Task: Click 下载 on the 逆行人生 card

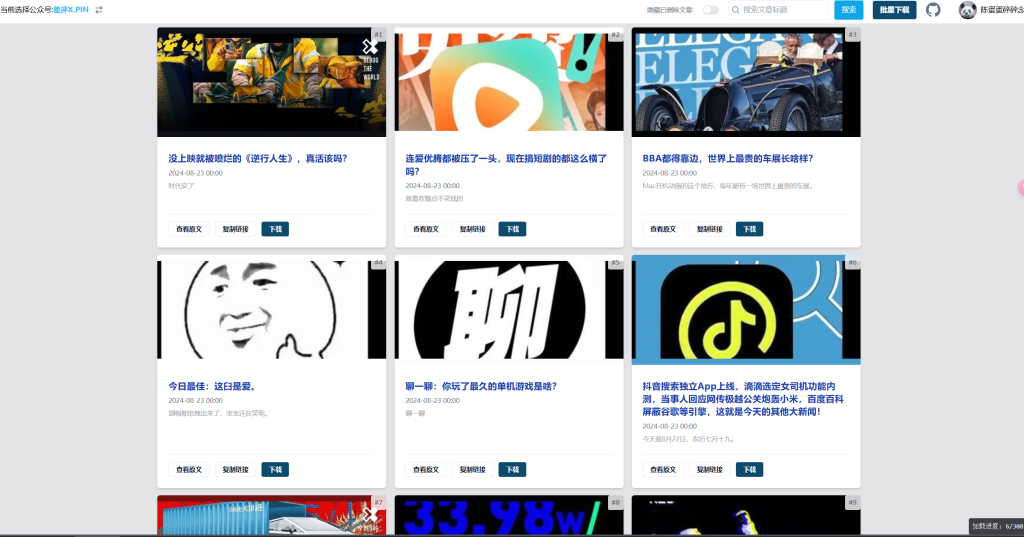Action: click(275, 229)
